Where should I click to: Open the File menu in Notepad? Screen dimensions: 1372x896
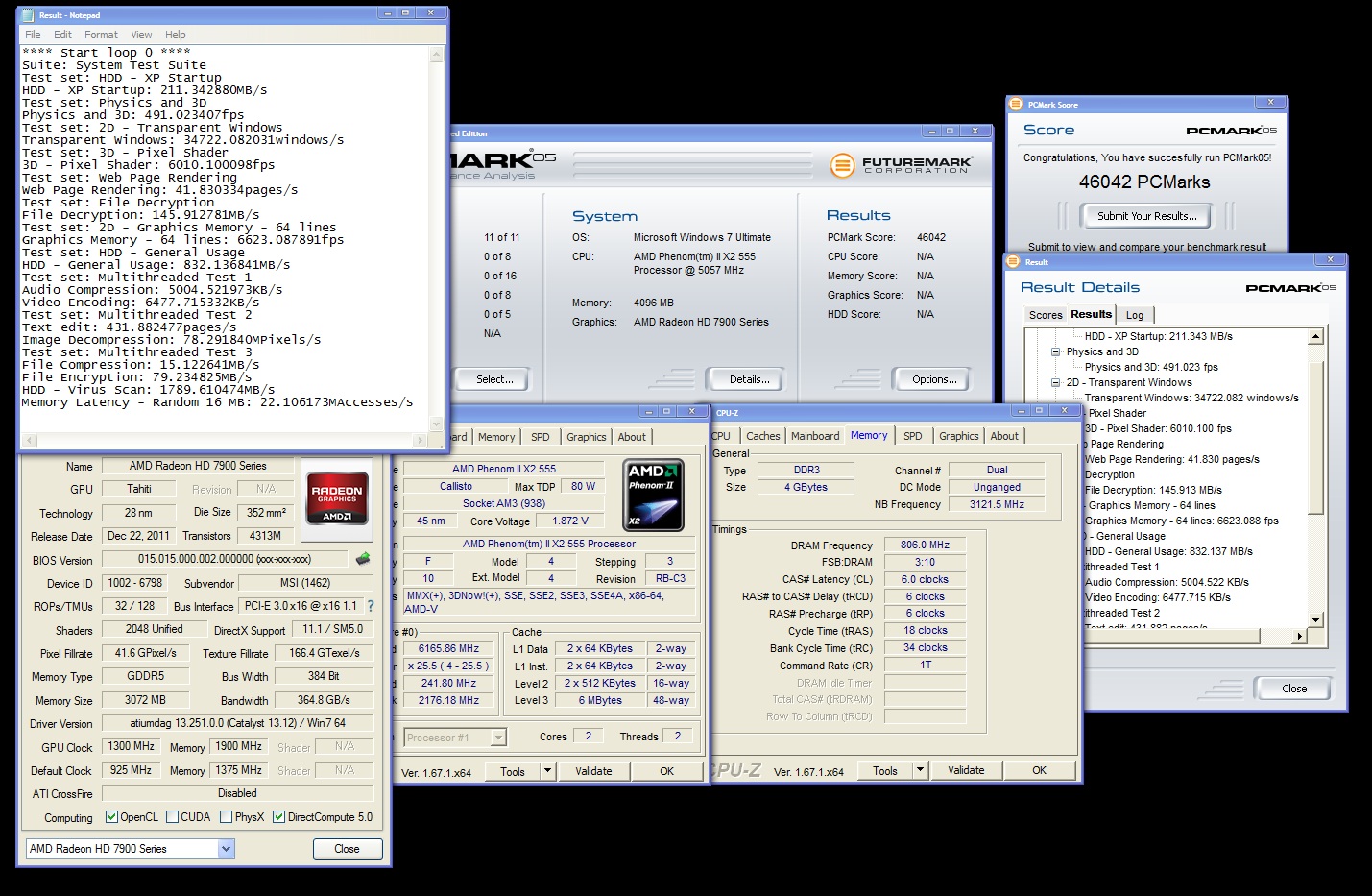click(x=33, y=35)
